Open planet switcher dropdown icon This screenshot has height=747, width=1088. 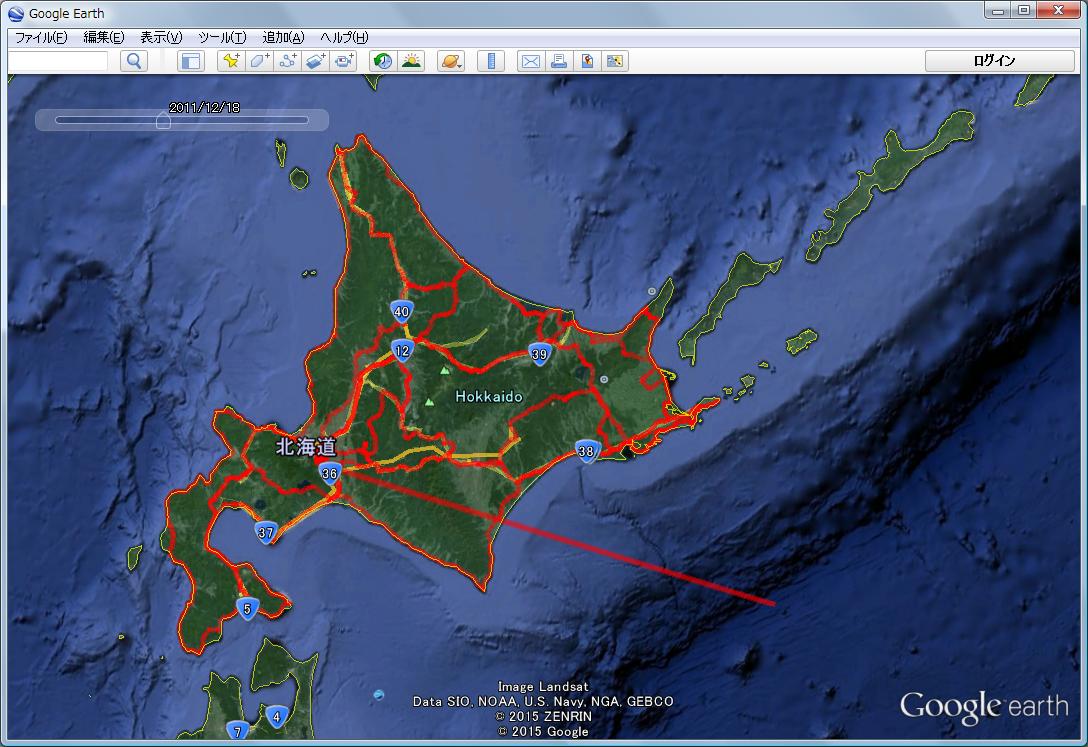point(451,61)
